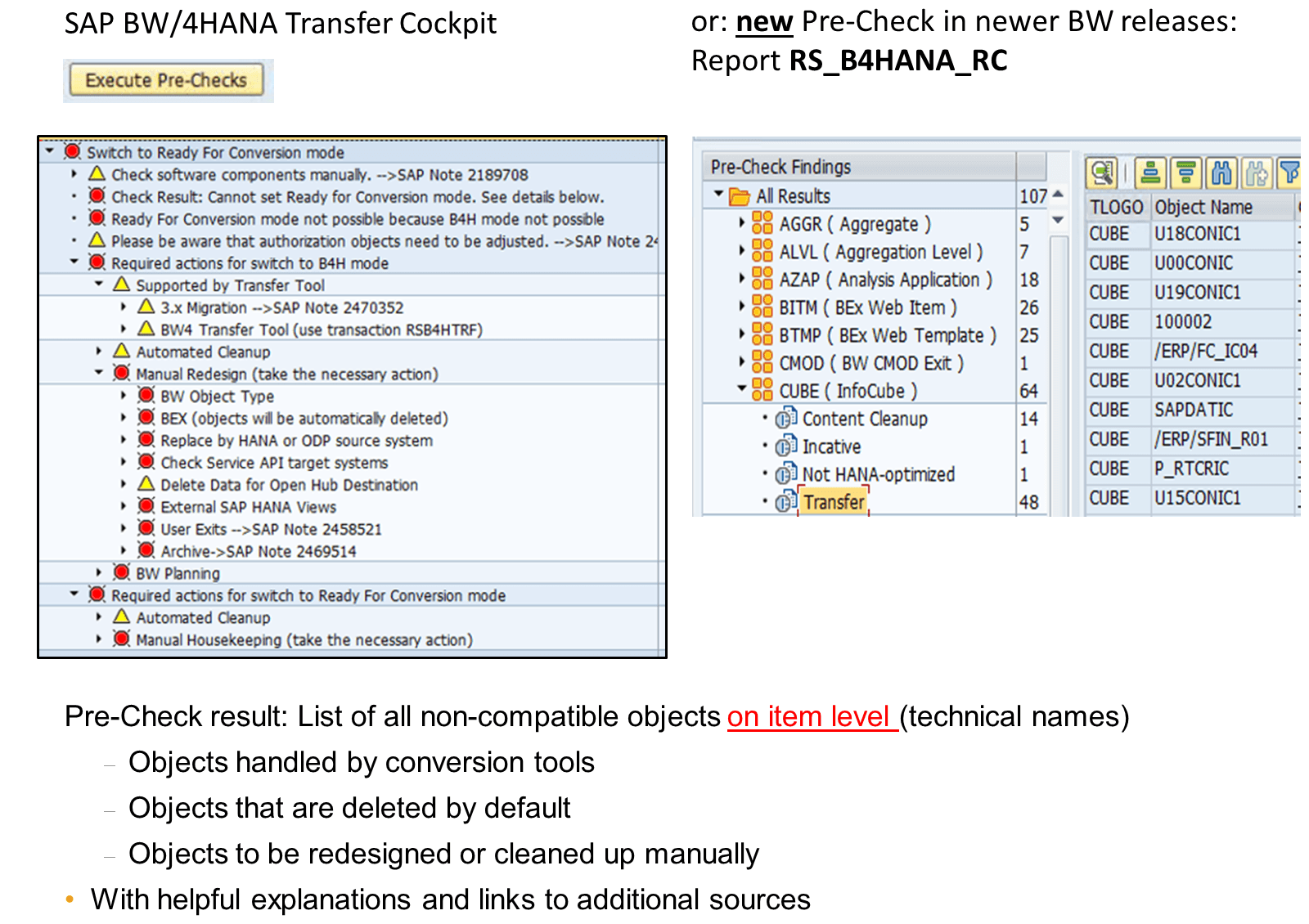Click the red error icon beside Switch to Ready For Conversion mode

[72, 151]
